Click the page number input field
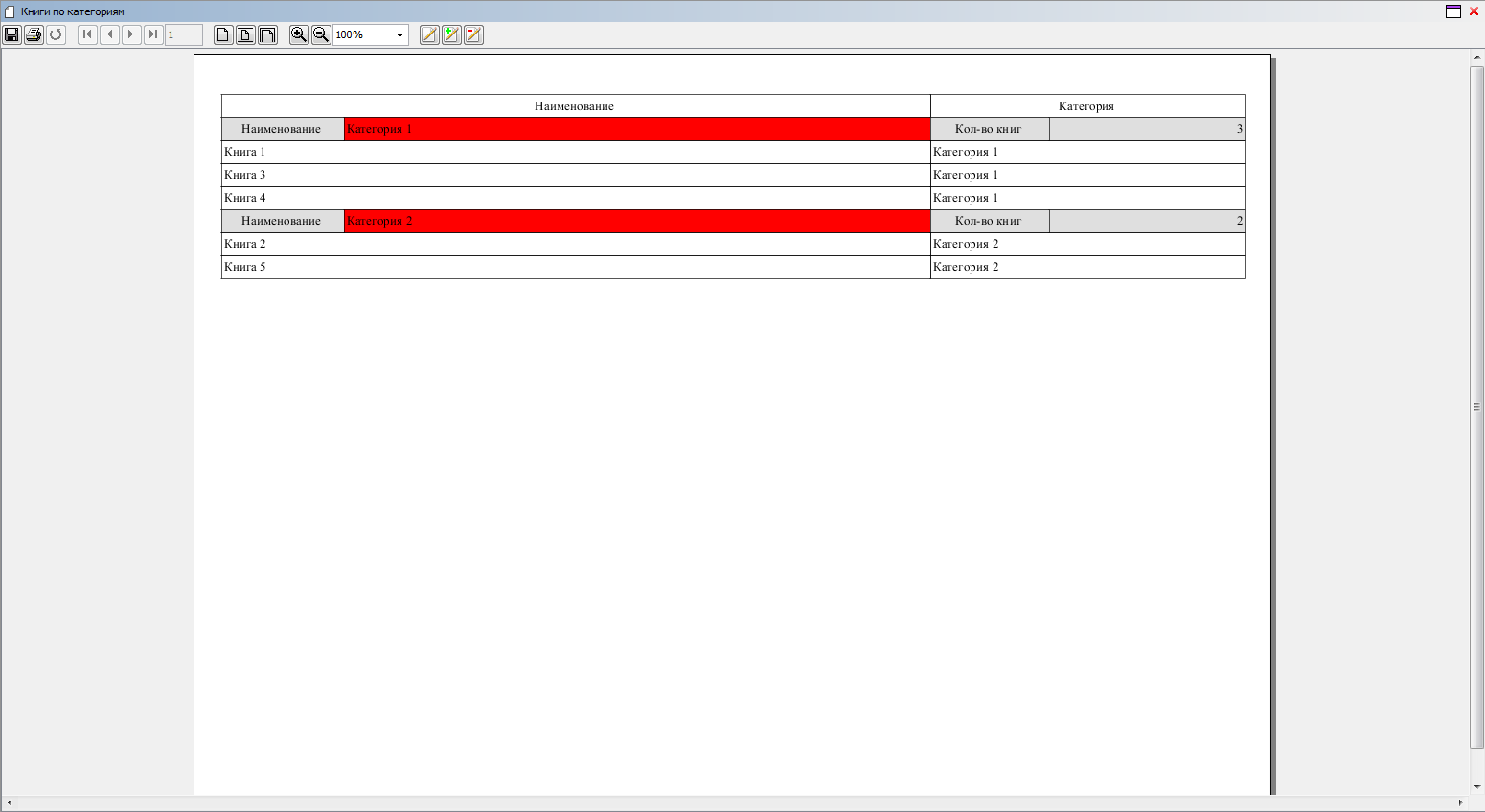Viewport: 1485px width, 812px height. click(x=184, y=35)
